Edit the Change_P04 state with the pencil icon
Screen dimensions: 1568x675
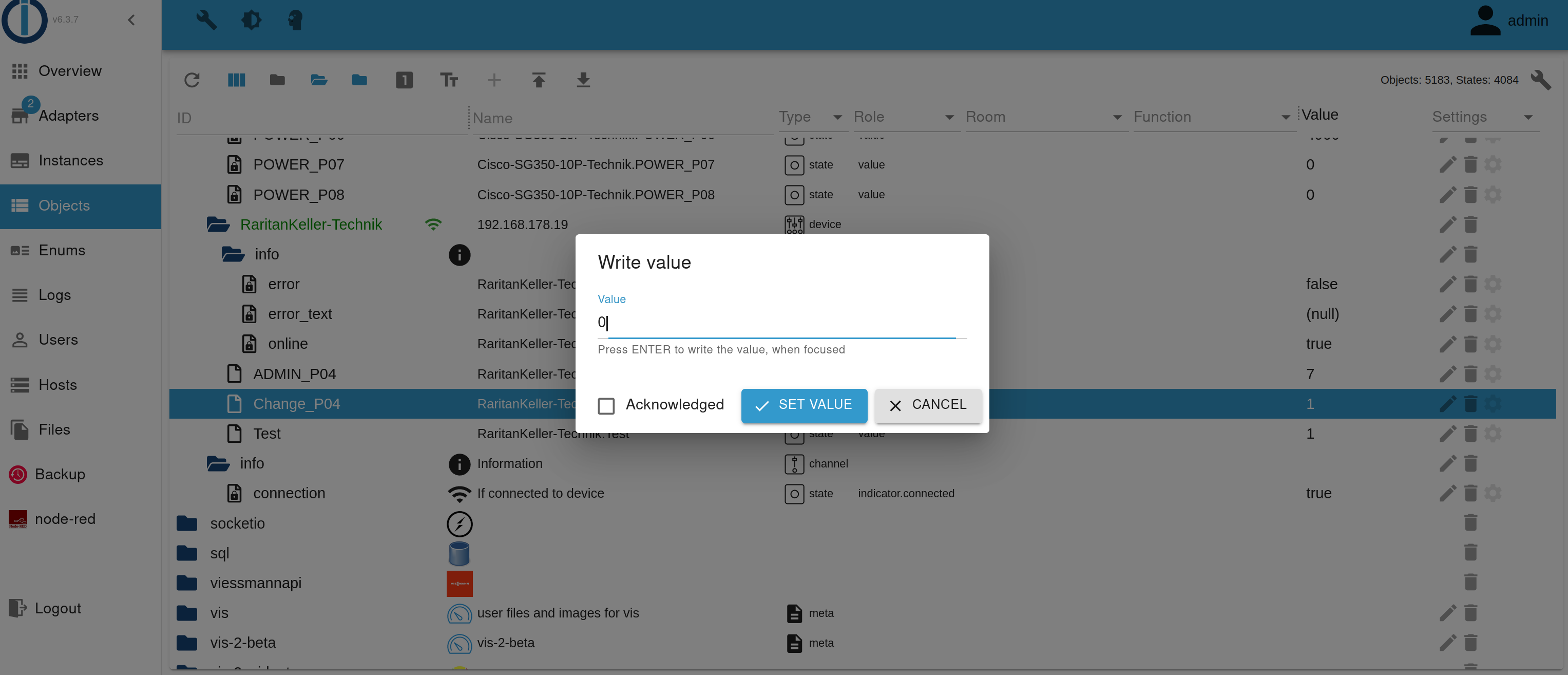1447,403
